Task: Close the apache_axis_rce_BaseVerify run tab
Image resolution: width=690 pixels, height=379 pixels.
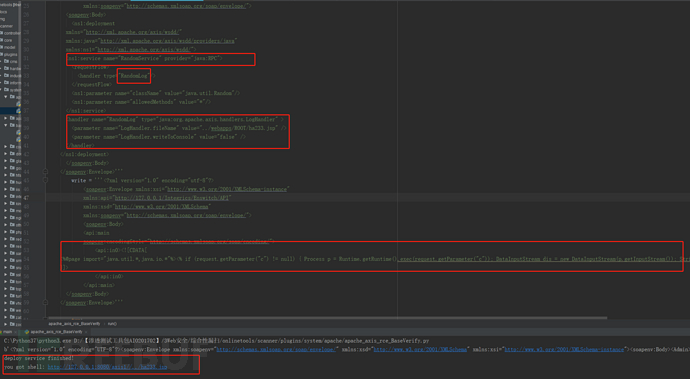Action: [86, 332]
